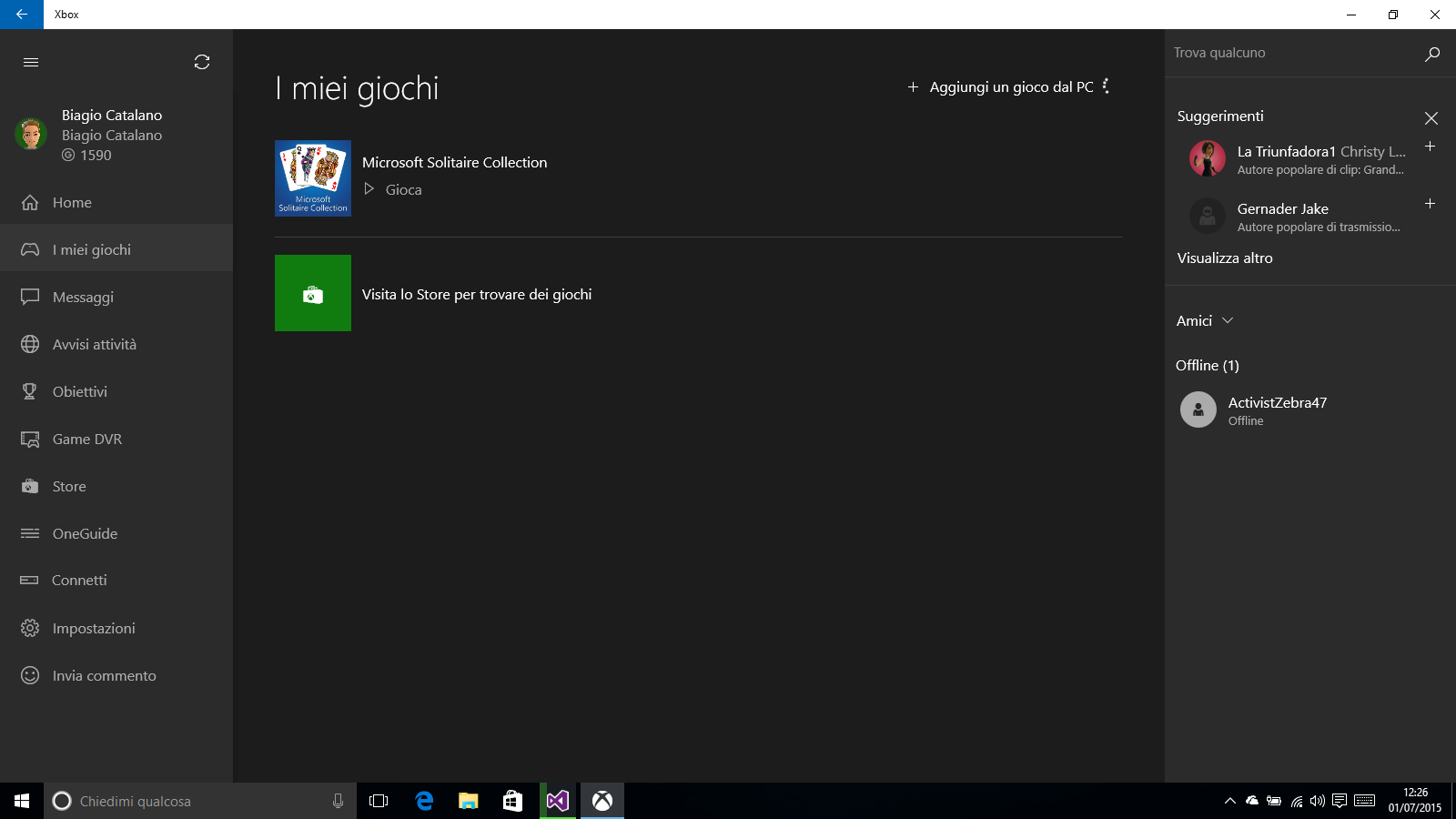This screenshot has width=1456, height=819.
Task: Open Microsoft Edge from taskbar
Action: coord(424,801)
